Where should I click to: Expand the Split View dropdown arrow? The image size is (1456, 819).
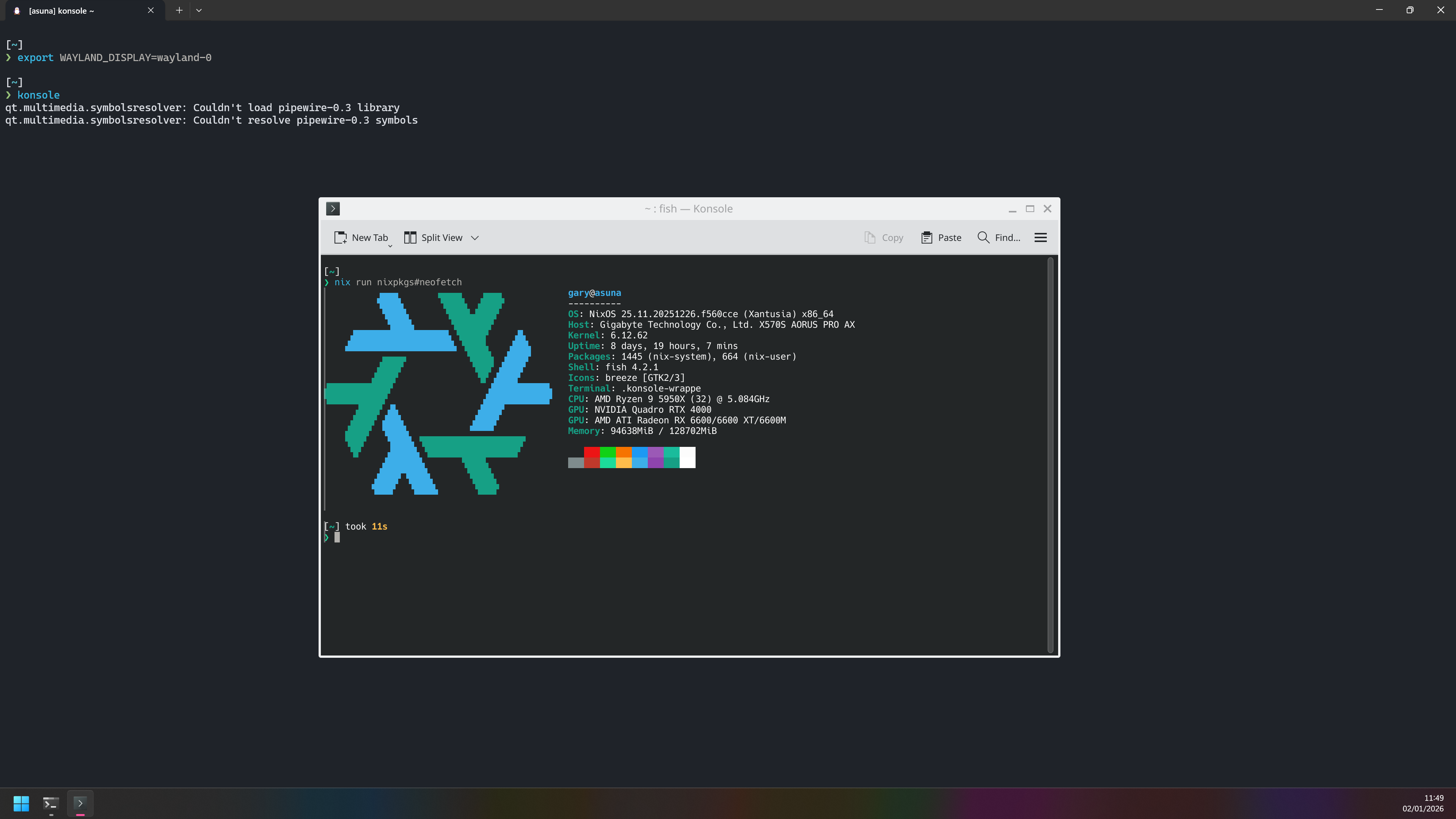point(475,238)
